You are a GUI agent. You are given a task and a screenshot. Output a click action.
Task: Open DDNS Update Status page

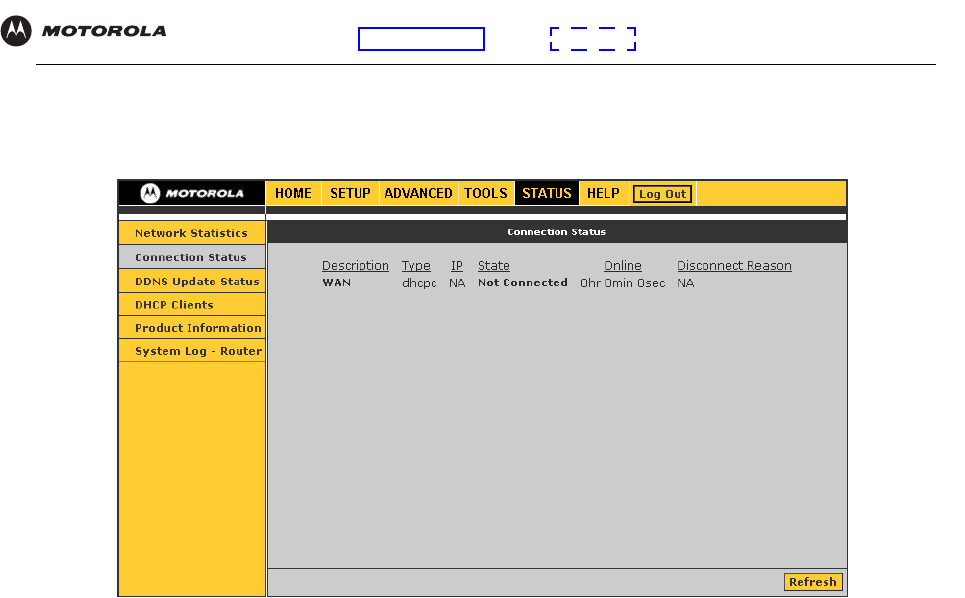[191, 281]
